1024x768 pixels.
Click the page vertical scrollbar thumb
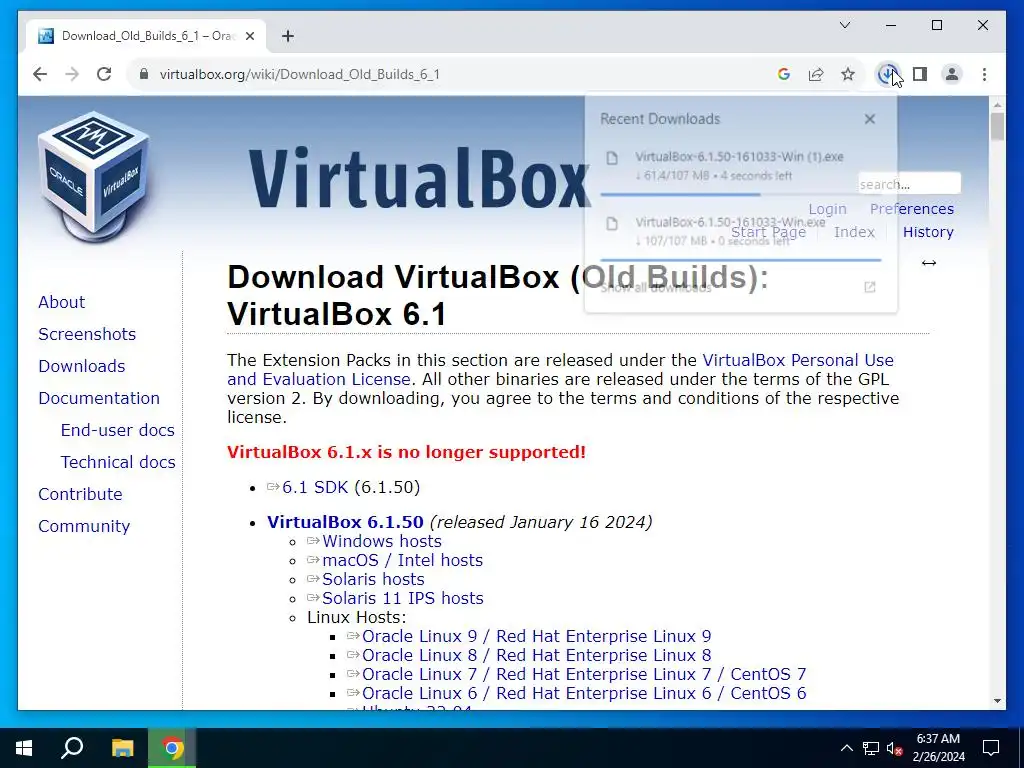tap(997, 126)
